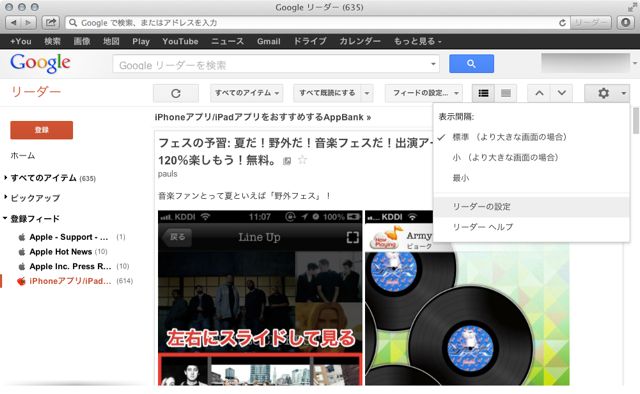The image size is (640, 394).
Task: Open YouTube in the top navigation bar
Action: click(180, 41)
